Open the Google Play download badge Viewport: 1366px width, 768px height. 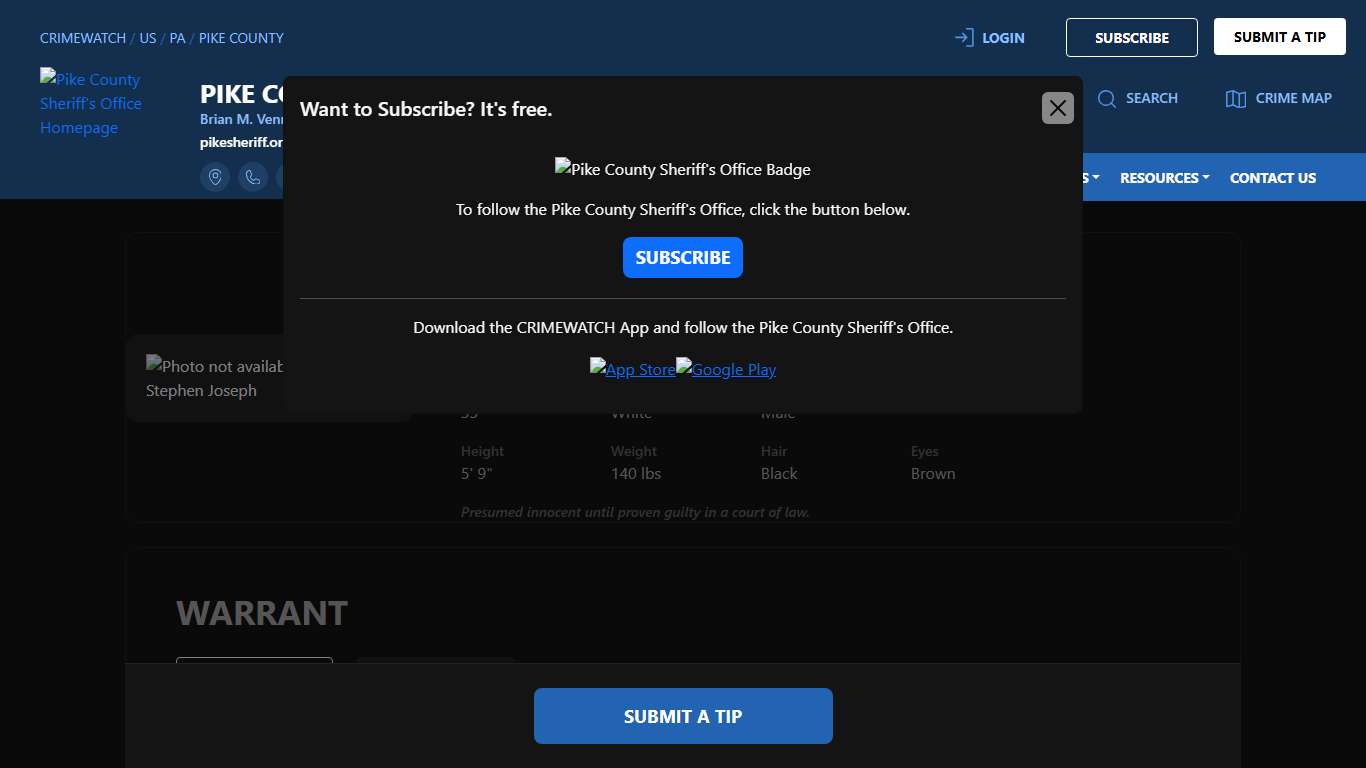(x=726, y=369)
